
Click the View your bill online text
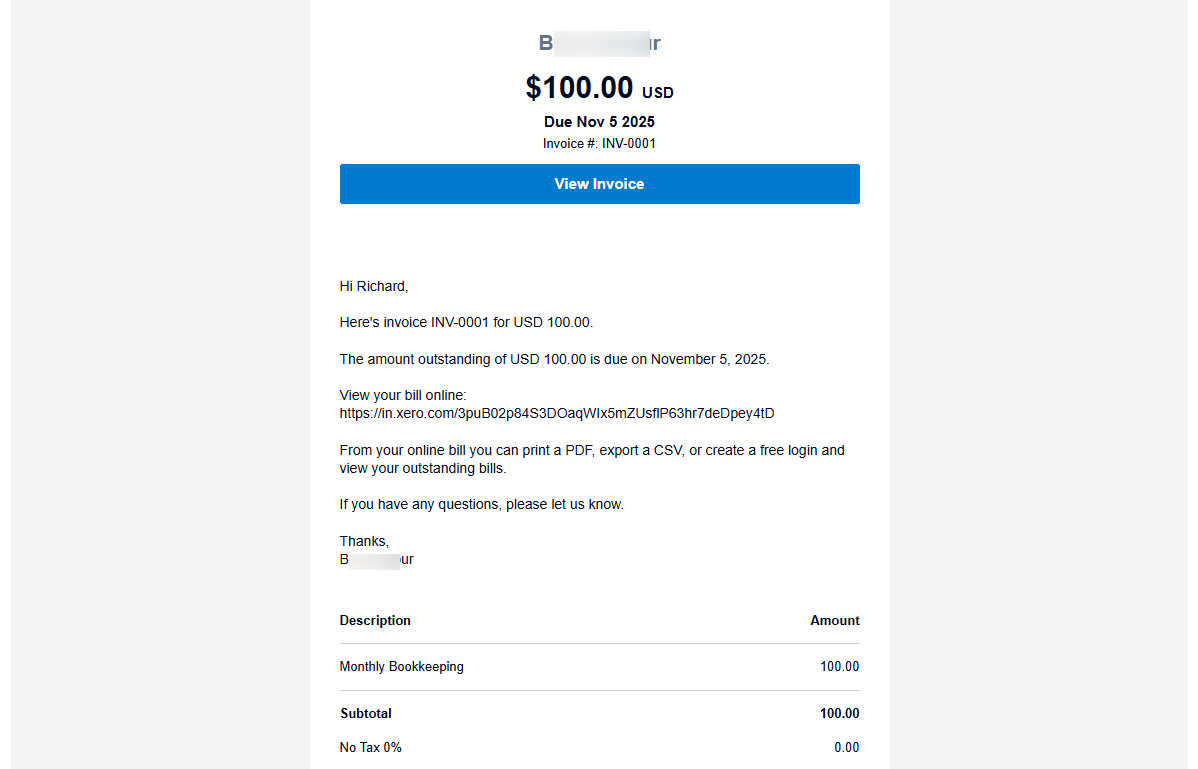[x=402, y=395]
